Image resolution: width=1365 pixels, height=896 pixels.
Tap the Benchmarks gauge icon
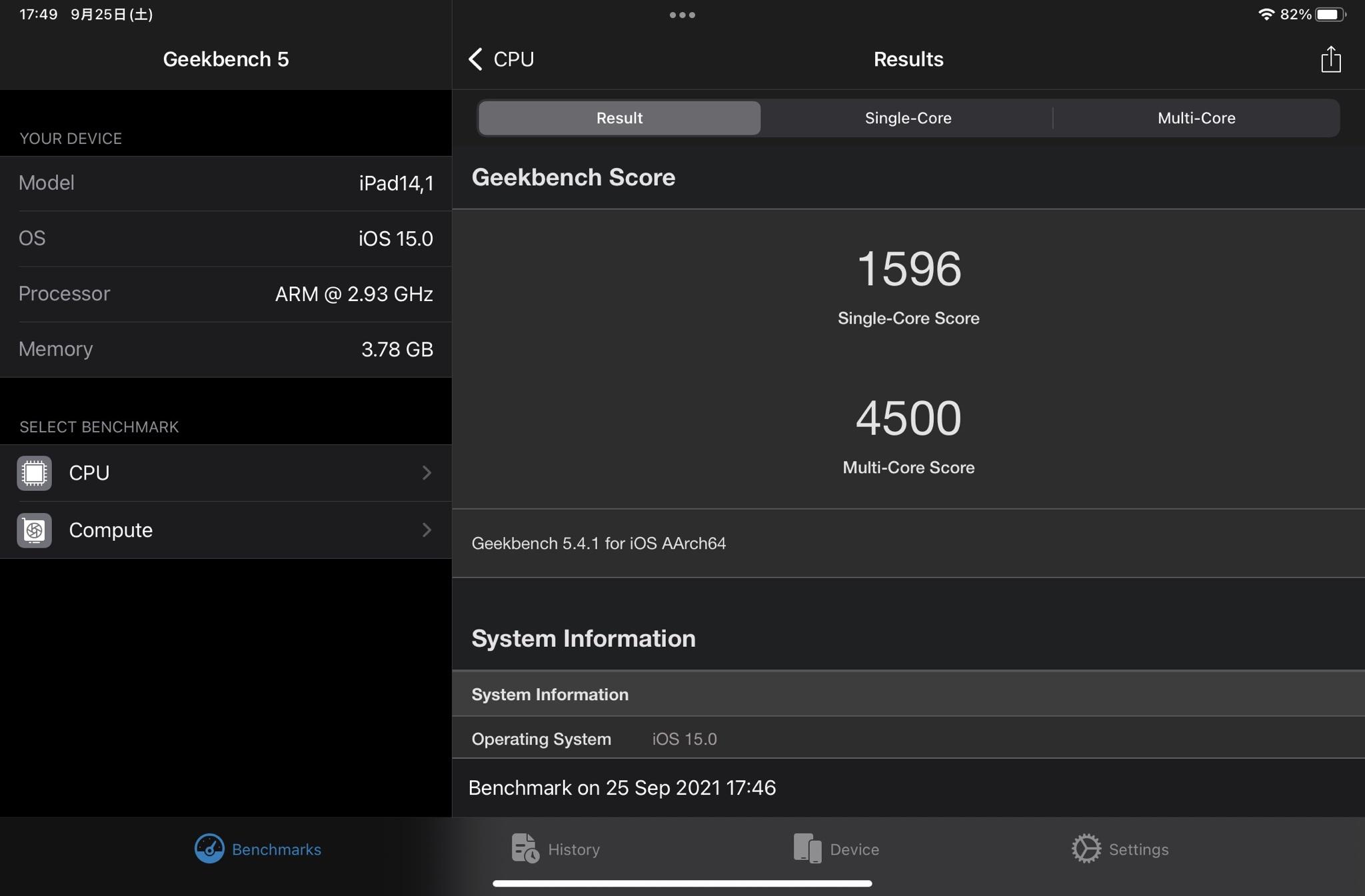click(x=209, y=849)
